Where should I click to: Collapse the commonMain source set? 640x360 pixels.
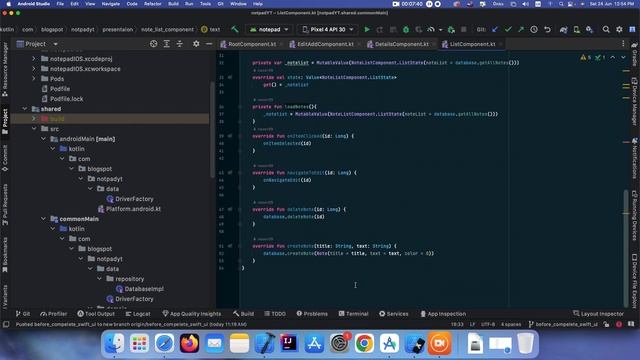[x=43, y=219]
